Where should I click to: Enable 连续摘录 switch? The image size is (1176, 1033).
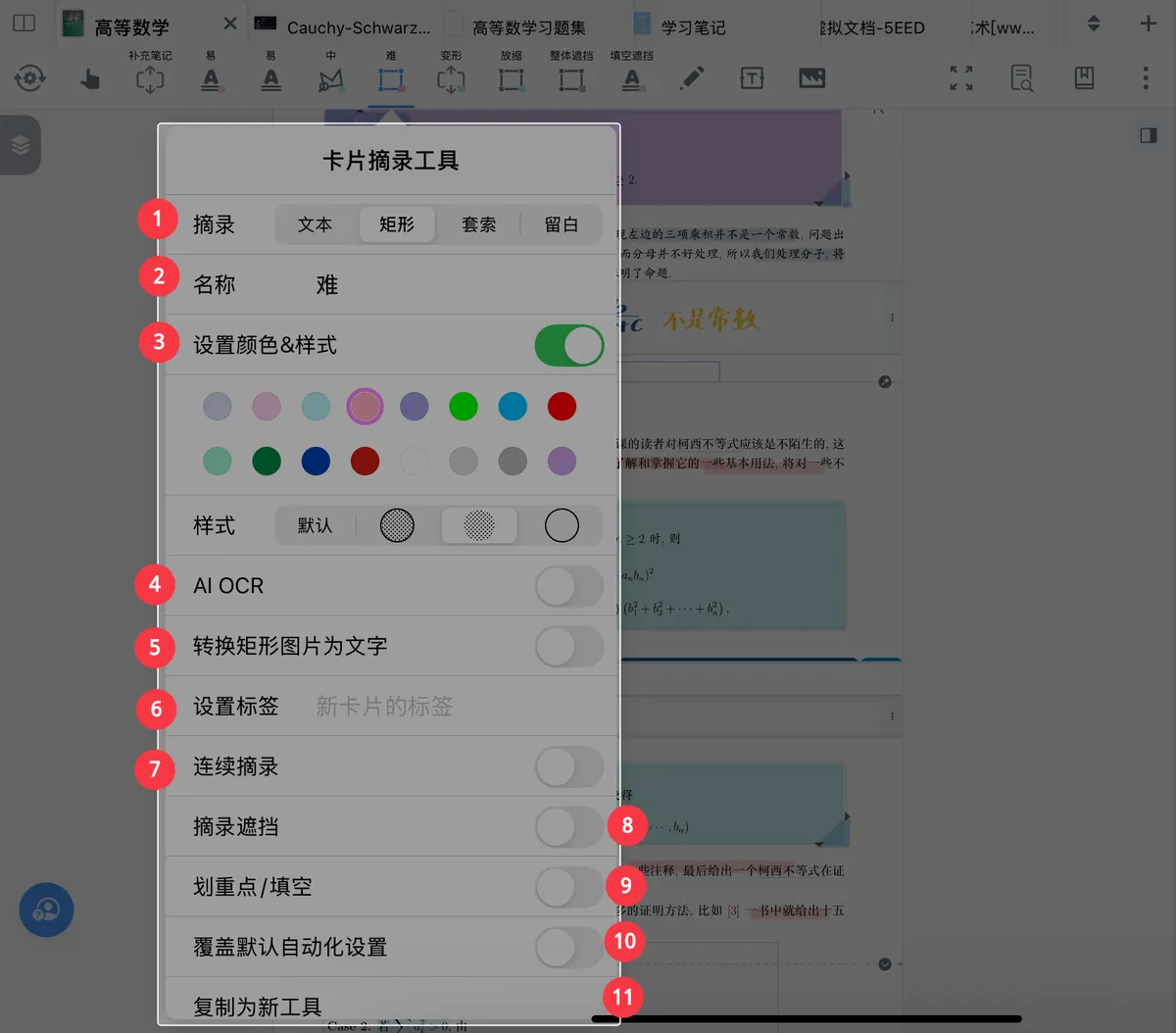568,766
